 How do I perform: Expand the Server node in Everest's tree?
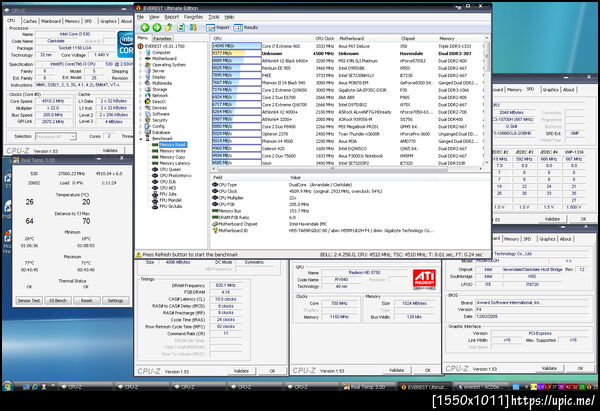[x=141, y=71]
